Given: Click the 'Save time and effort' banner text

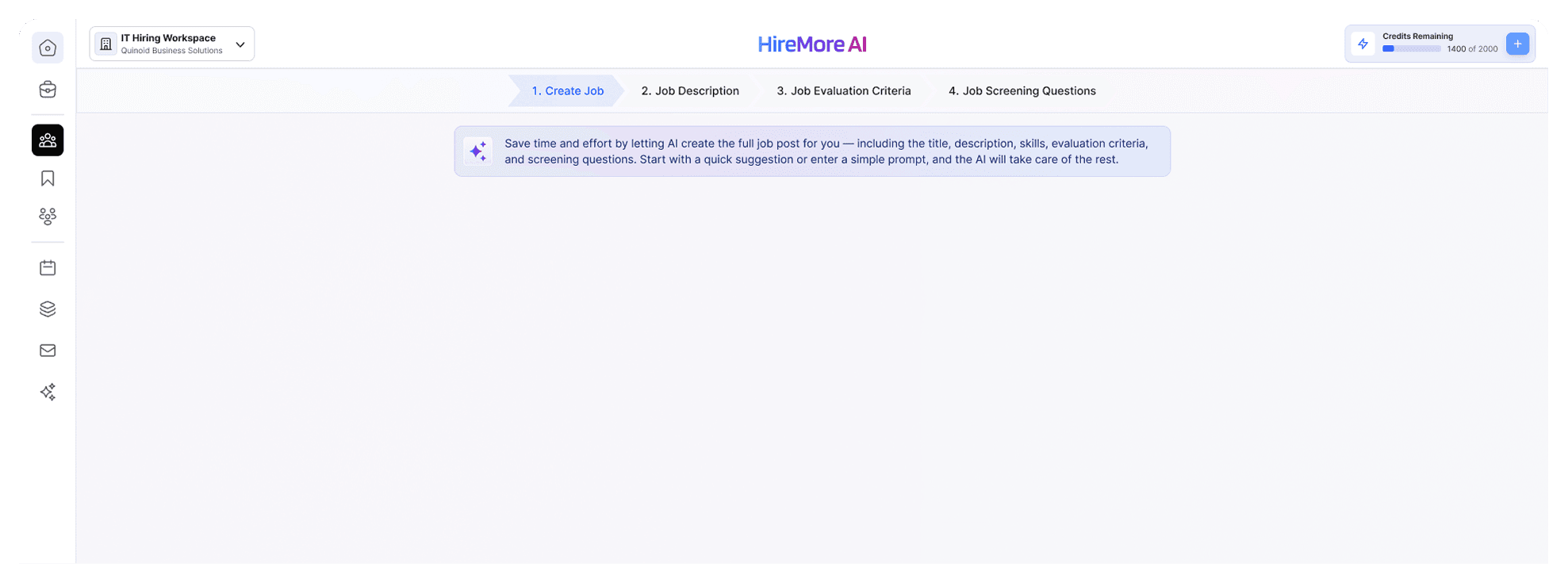Looking at the screenshot, I should pos(826,152).
